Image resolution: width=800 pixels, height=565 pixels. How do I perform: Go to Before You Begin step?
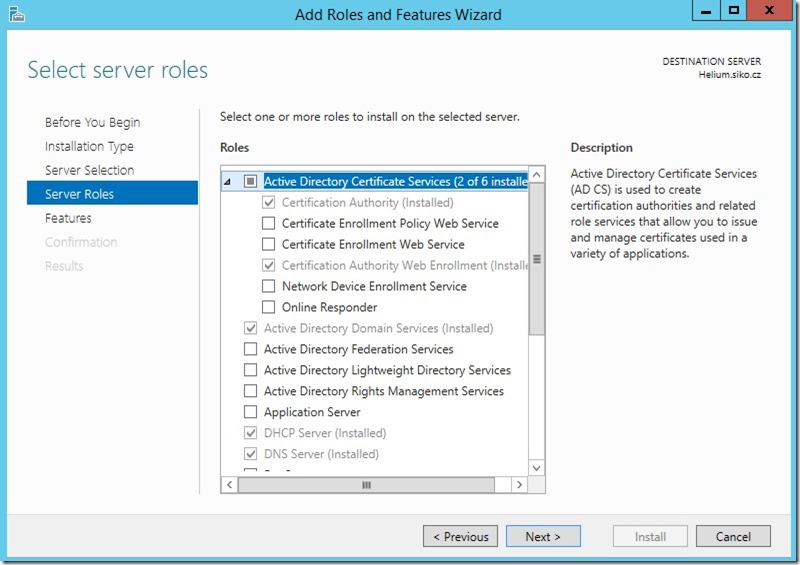pyautogui.click(x=92, y=122)
